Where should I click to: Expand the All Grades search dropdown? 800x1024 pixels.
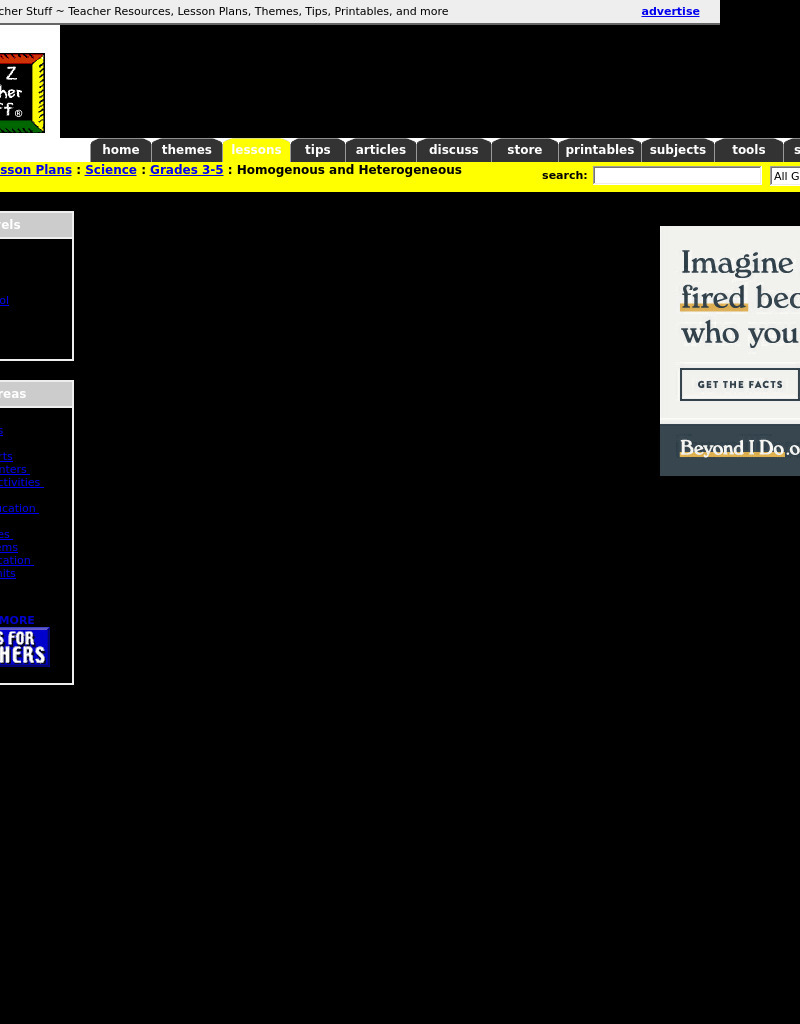coord(785,176)
